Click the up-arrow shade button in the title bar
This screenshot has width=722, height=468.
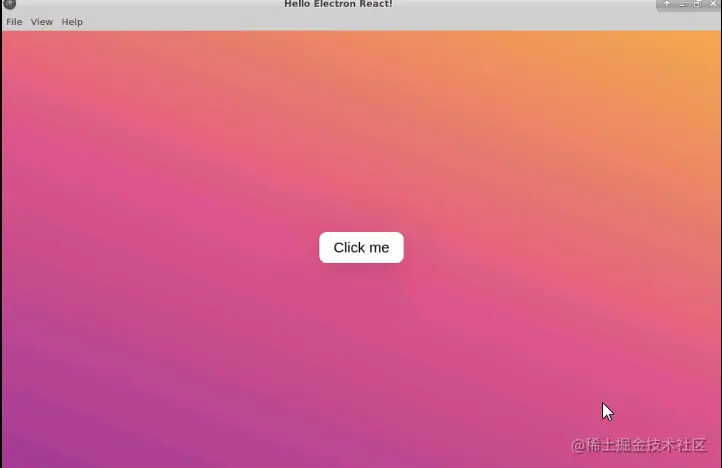pyautogui.click(x=667, y=4)
